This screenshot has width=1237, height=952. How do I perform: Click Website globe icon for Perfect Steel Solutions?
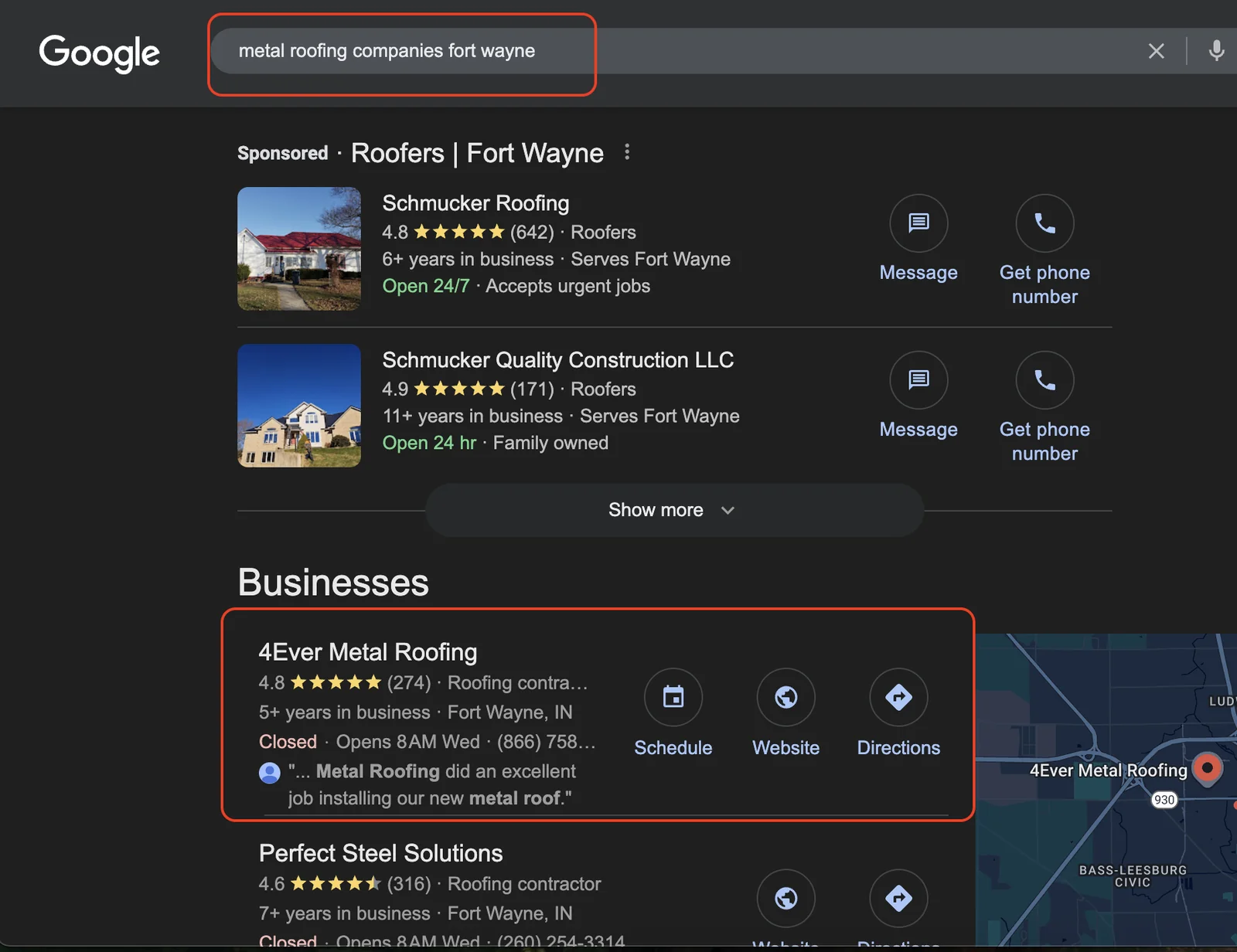click(x=786, y=898)
